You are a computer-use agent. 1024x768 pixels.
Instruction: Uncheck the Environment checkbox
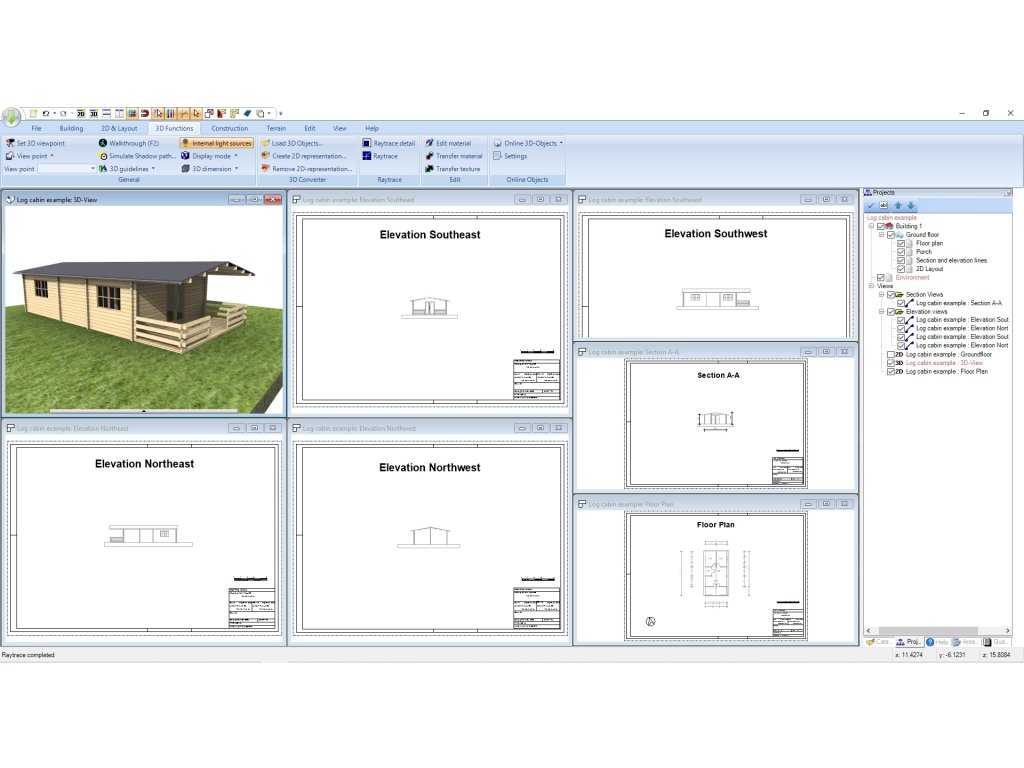880,277
